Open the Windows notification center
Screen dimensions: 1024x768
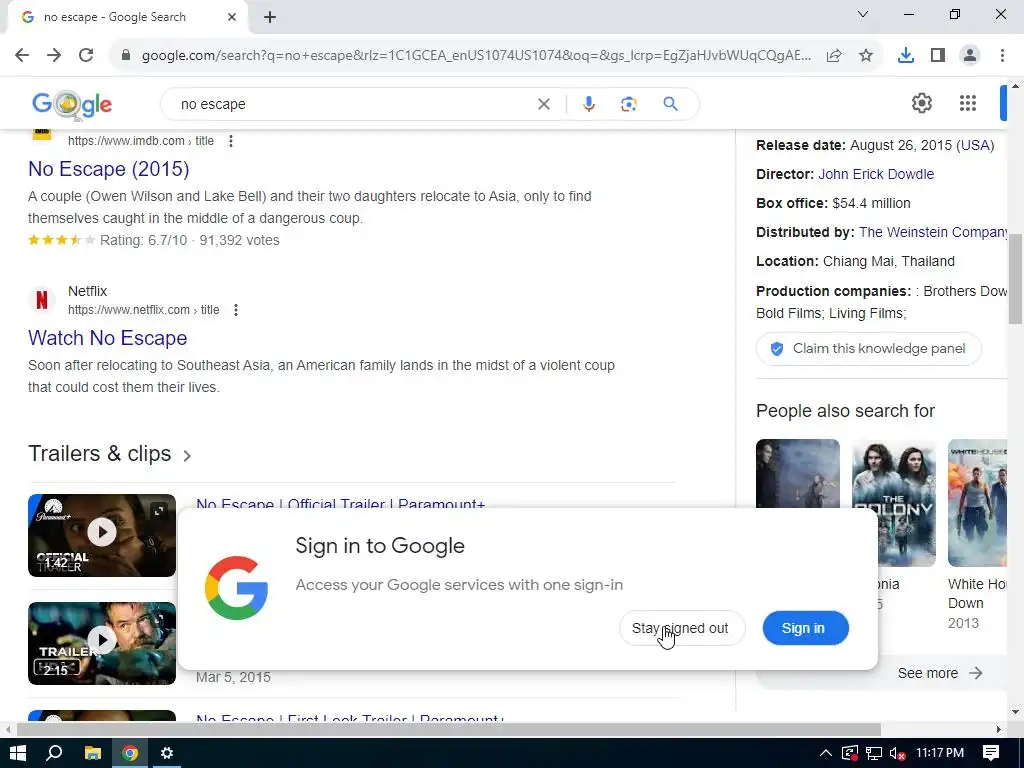(x=991, y=753)
